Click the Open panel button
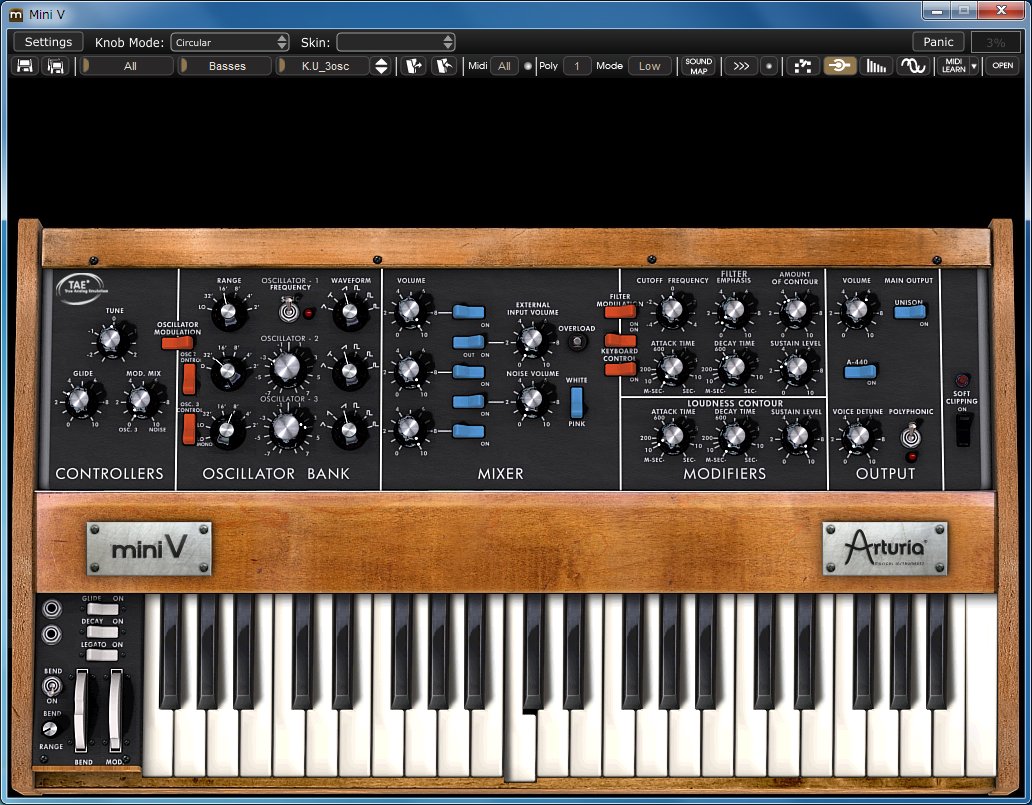 pos(1002,66)
